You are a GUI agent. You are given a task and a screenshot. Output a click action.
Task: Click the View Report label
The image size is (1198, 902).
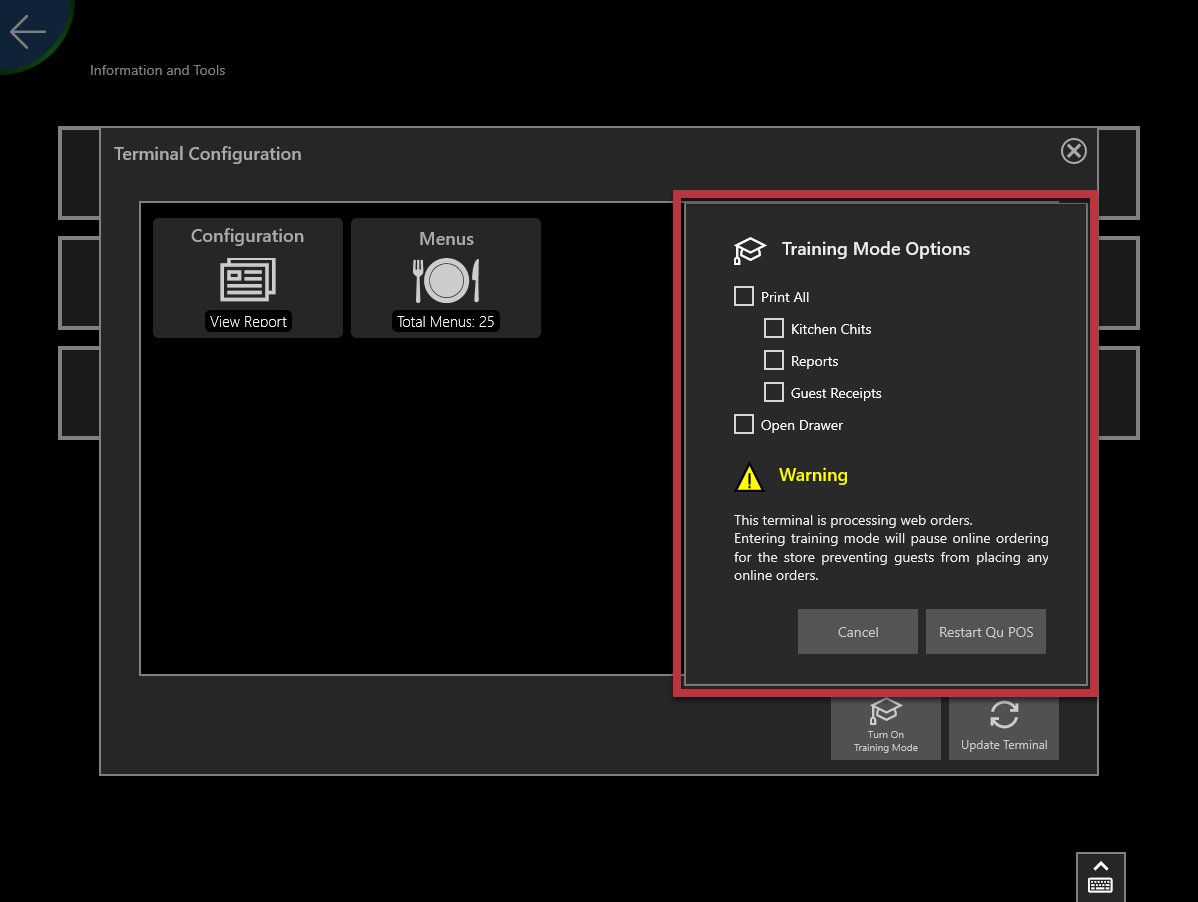coord(248,322)
